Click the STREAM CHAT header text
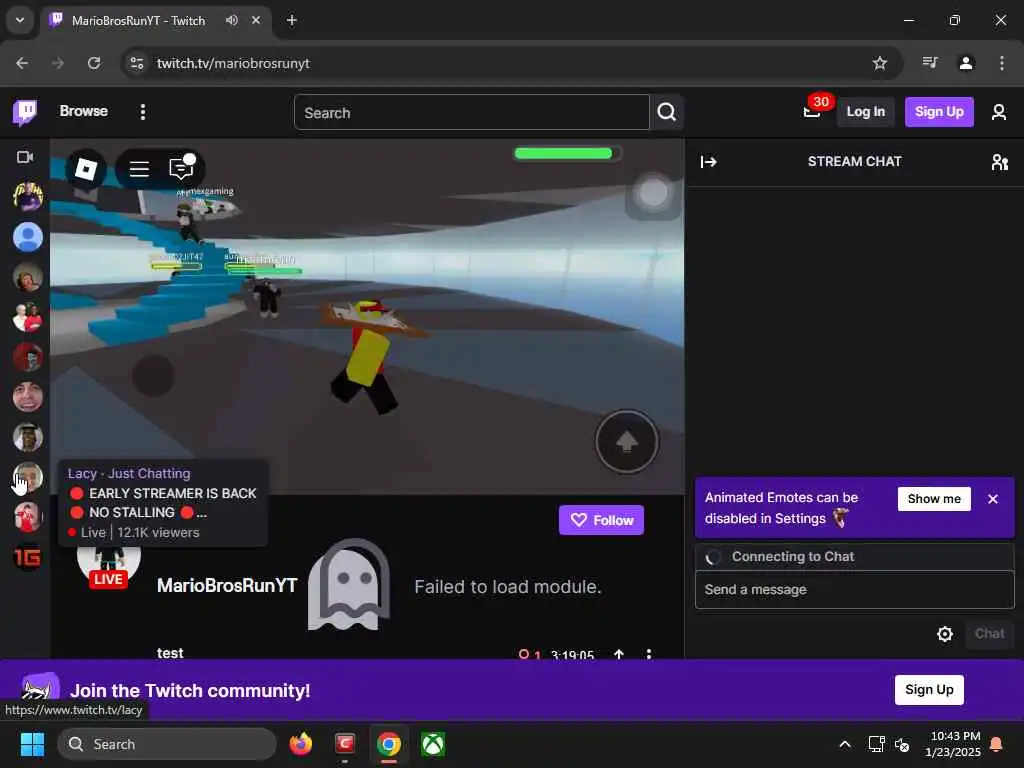1024x768 pixels. (854, 161)
